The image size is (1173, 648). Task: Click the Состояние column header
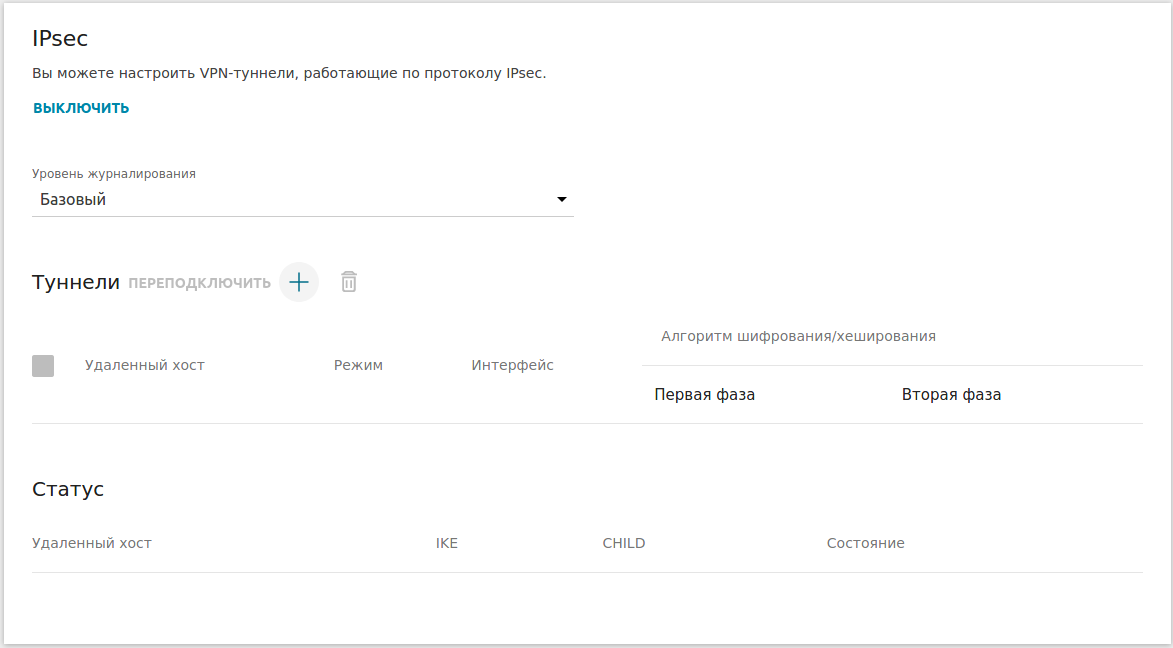(x=865, y=544)
